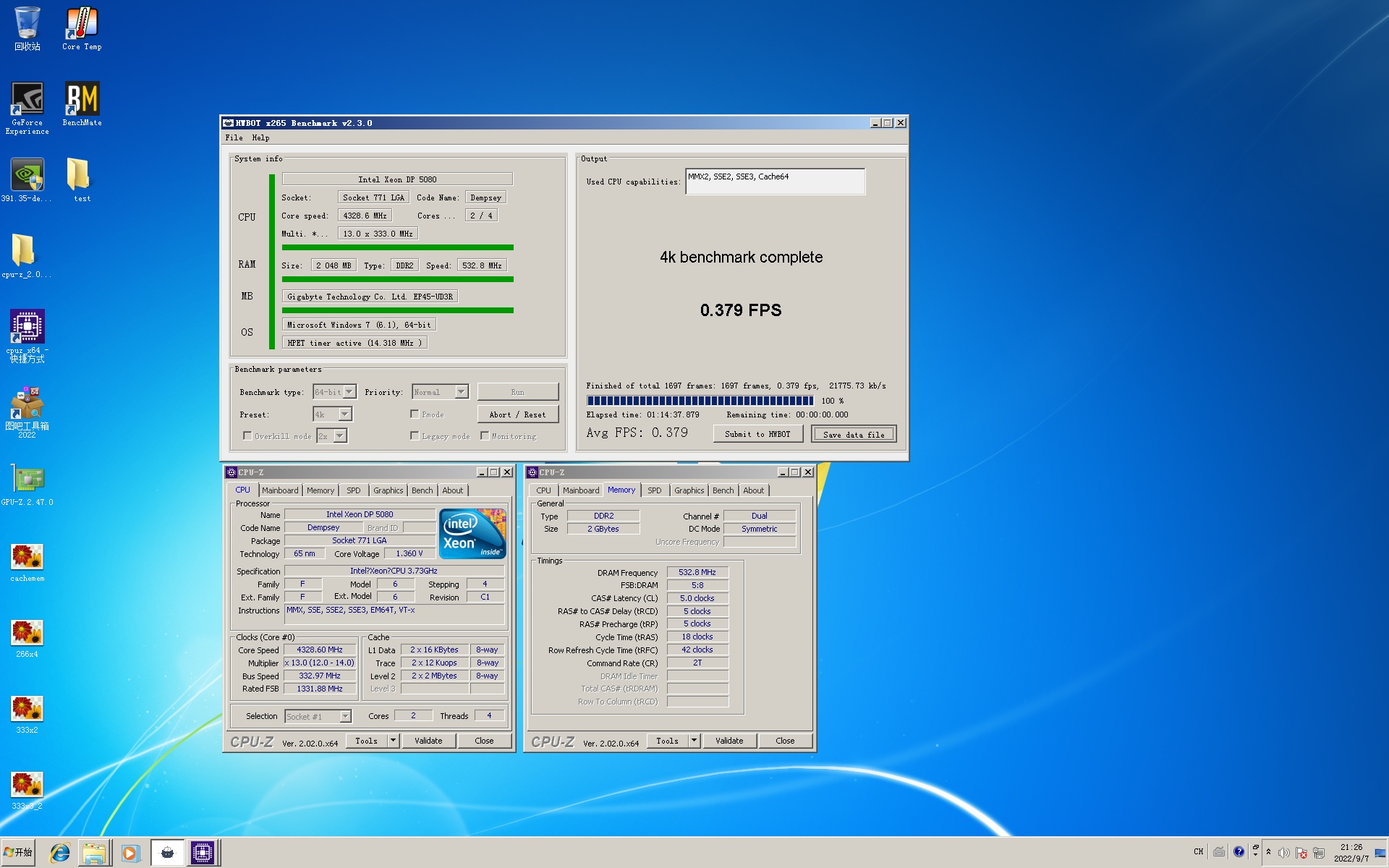
Task: Click the Used CPU capabilities text box
Action: pos(775,182)
